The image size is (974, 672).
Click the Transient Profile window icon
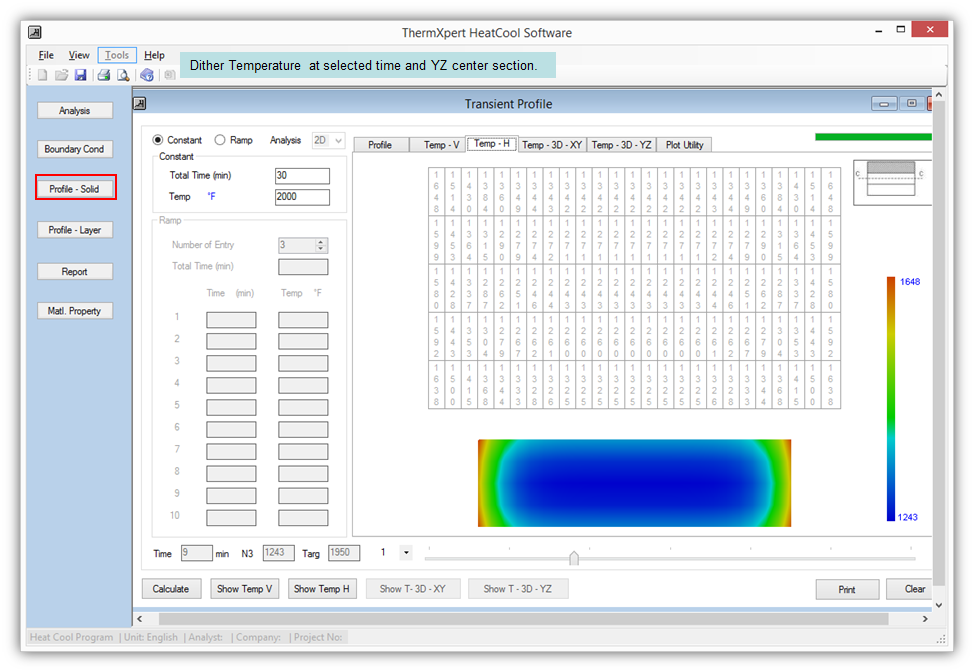[140, 103]
